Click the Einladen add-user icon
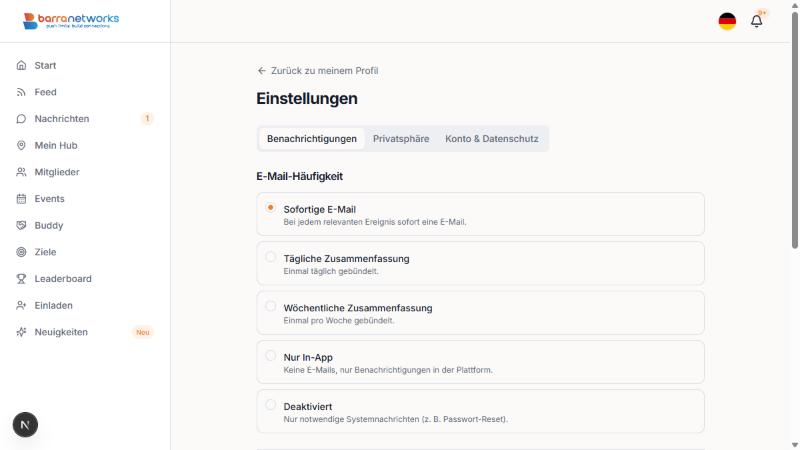The image size is (800, 450). [x=21, y=305]
